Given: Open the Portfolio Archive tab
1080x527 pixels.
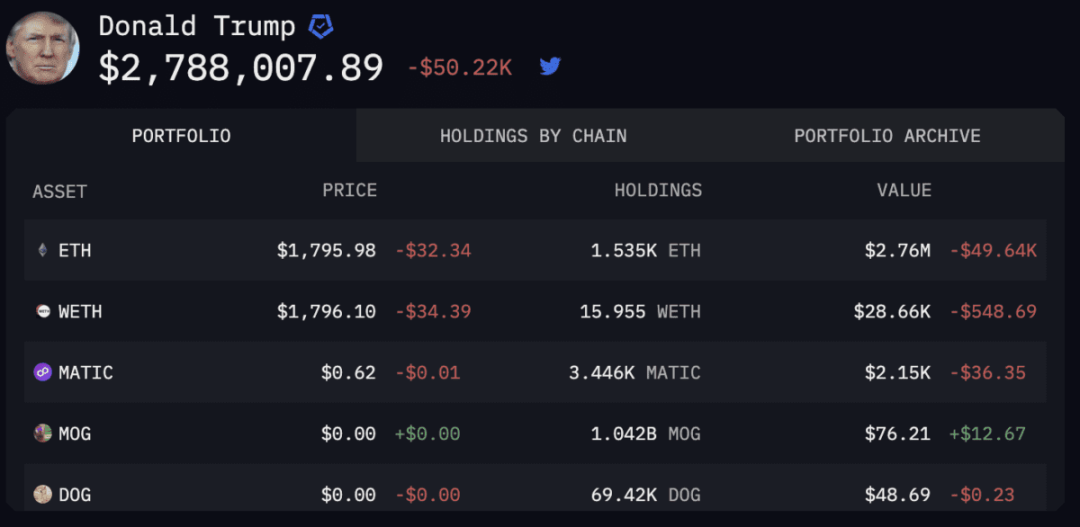Looking at the screenshot, I should [887, 136].
